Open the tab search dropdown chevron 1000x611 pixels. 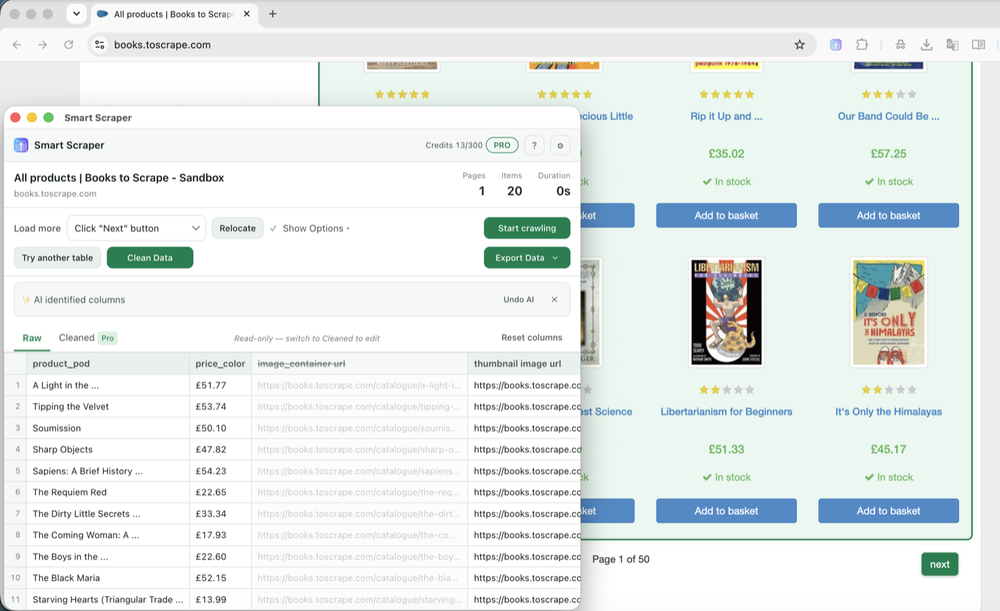76,13
